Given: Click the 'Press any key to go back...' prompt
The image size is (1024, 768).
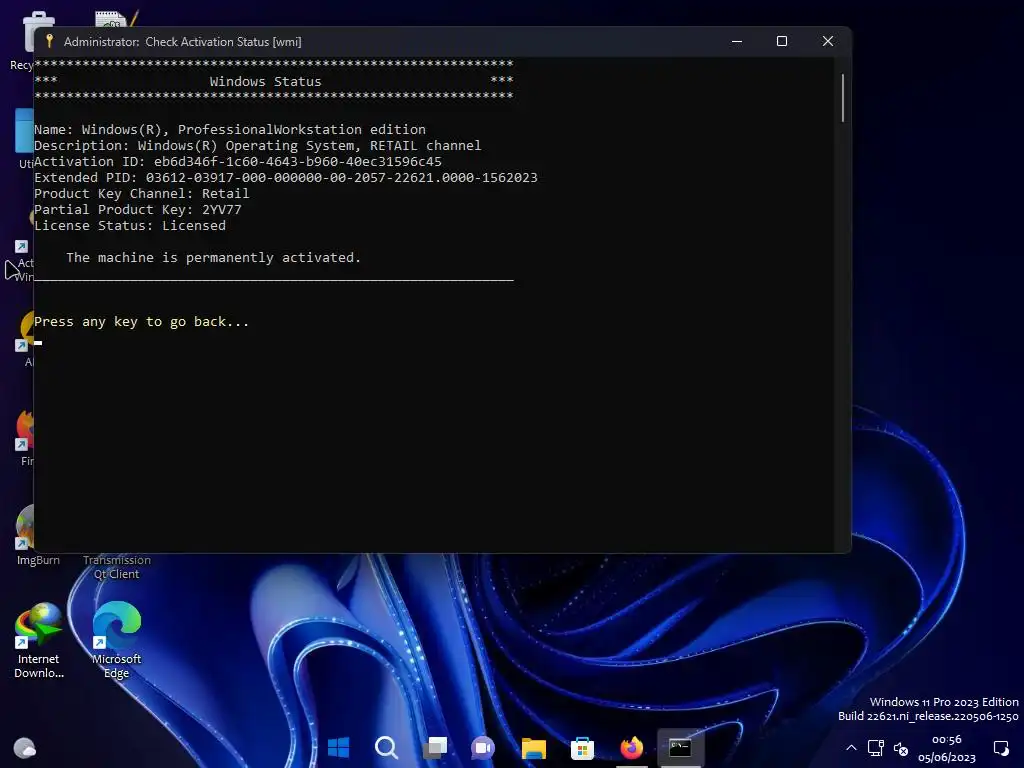Looking at the screenshot, I should [x=142, y=321].
